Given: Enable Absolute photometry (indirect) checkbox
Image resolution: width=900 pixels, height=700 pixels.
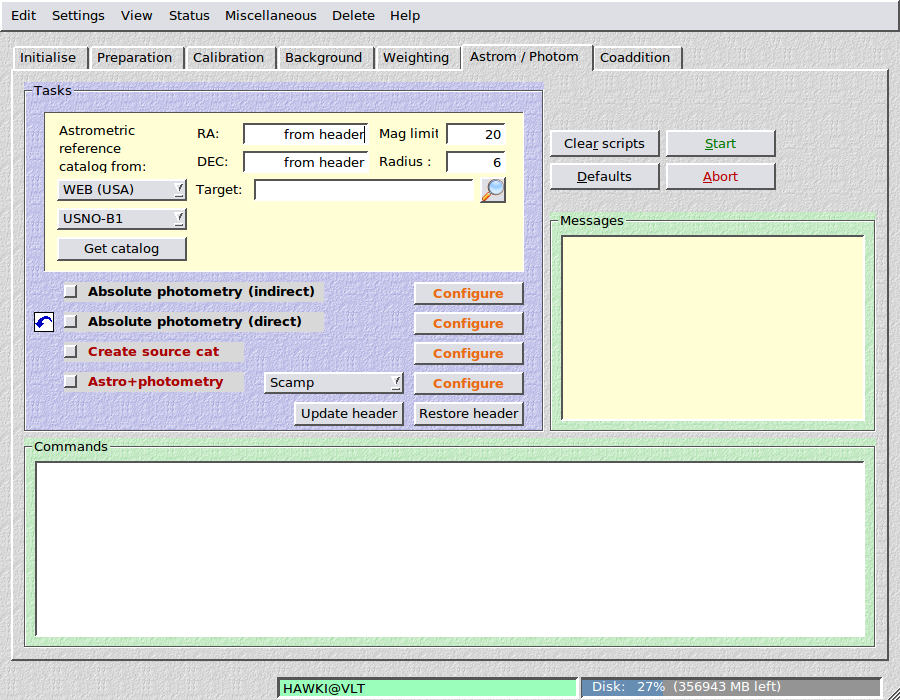Looking at the screenshot, I should coord(70,292).
